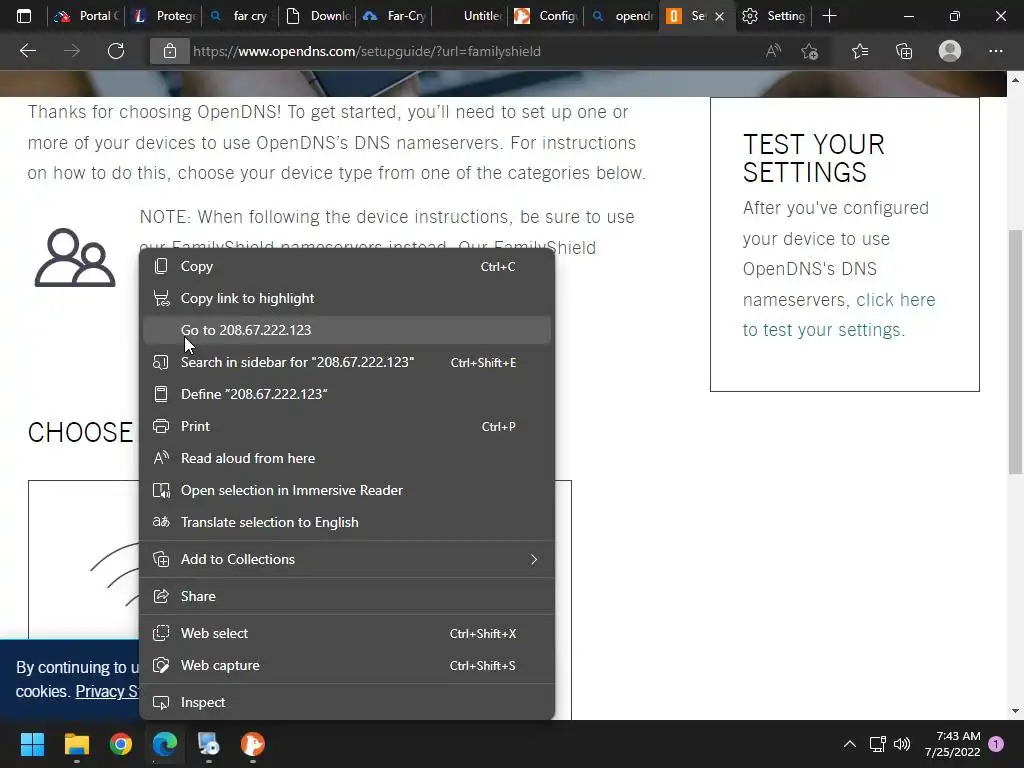Choose Translate selection to English
Screen dimensions: 1024x768
pyautogui.click(x=347, y=522)
